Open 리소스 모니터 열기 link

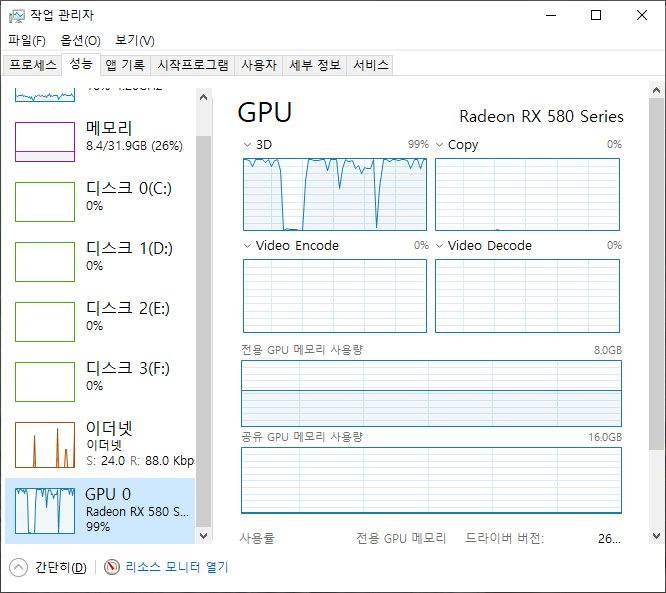pyautogui.click(x=177, y=567)
